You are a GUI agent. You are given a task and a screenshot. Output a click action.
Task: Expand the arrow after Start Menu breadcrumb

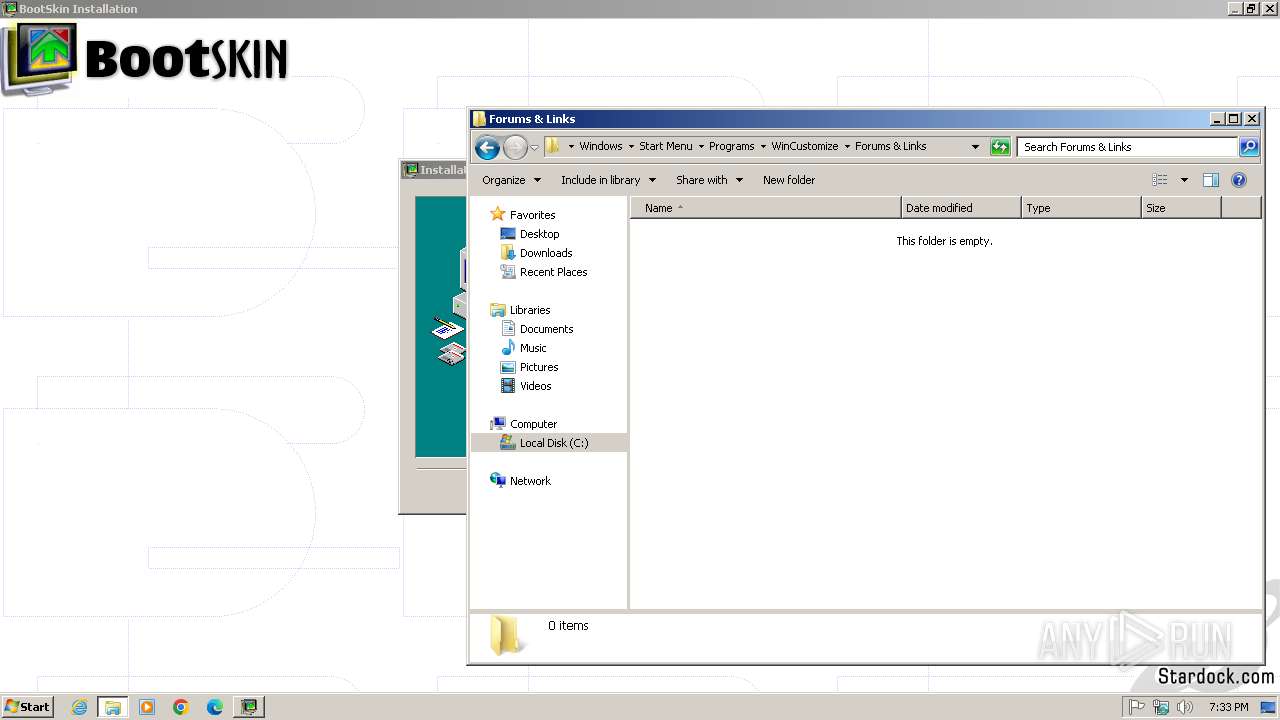click(x=701, y=146)
